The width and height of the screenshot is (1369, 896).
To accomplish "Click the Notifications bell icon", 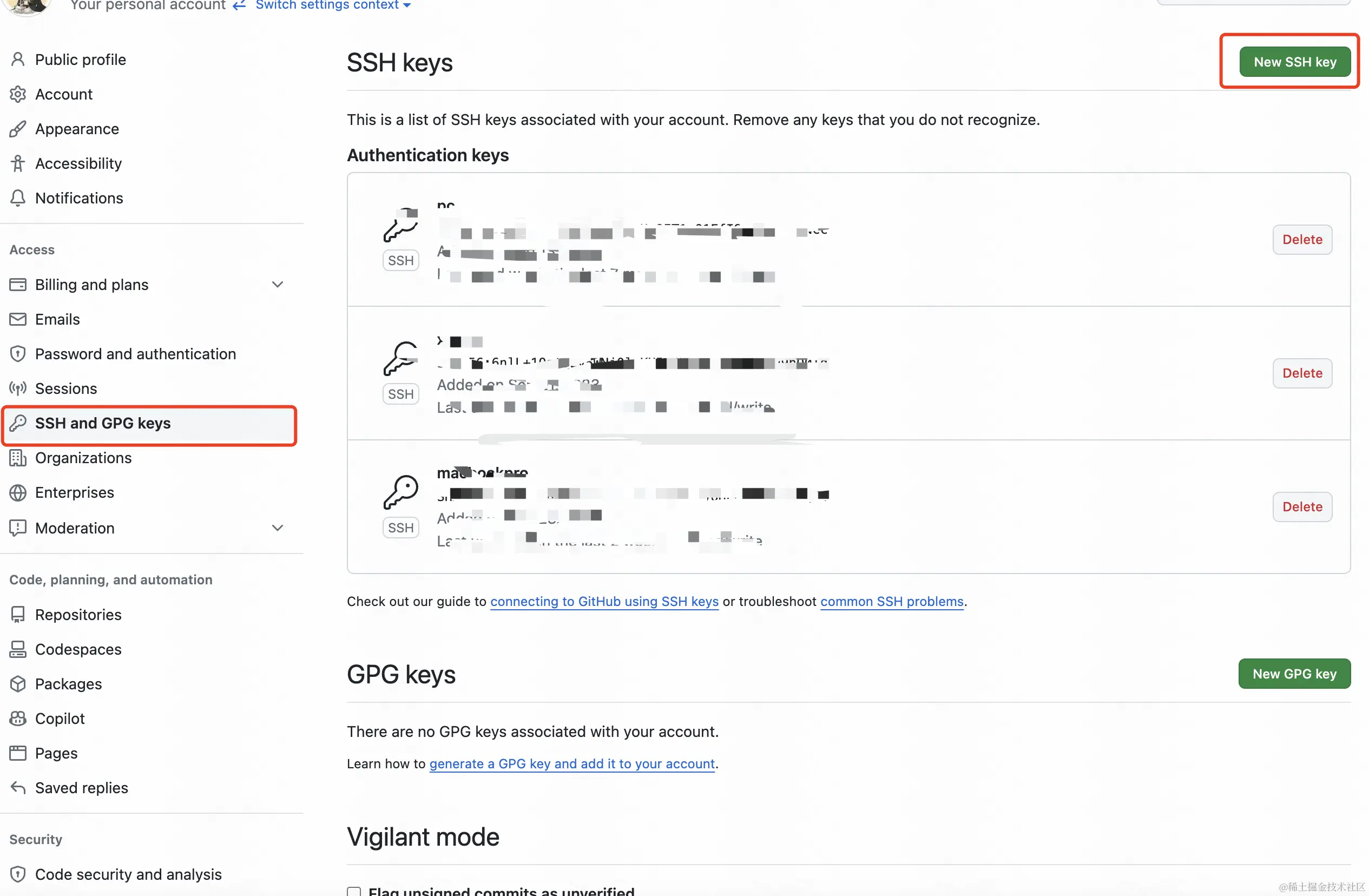I will coord(18,198).
